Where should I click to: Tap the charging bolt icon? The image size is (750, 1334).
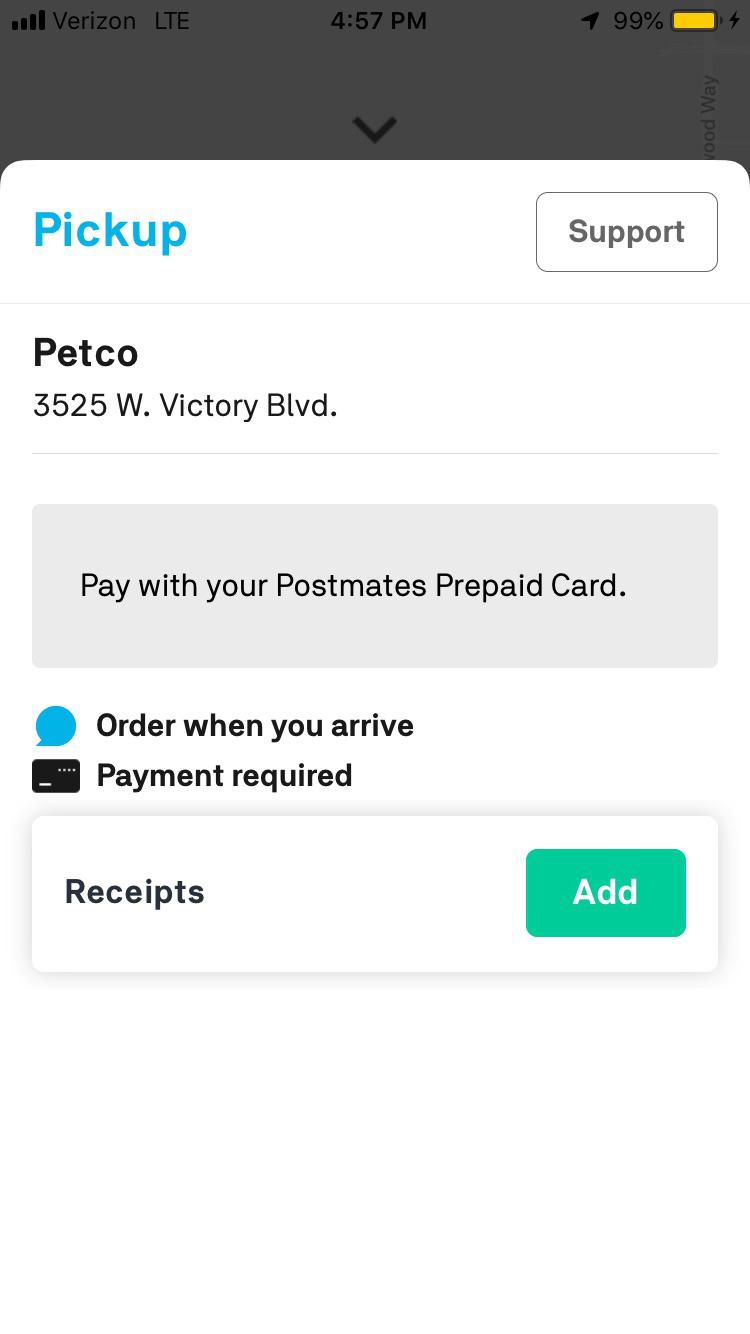[x=735, y=21]
